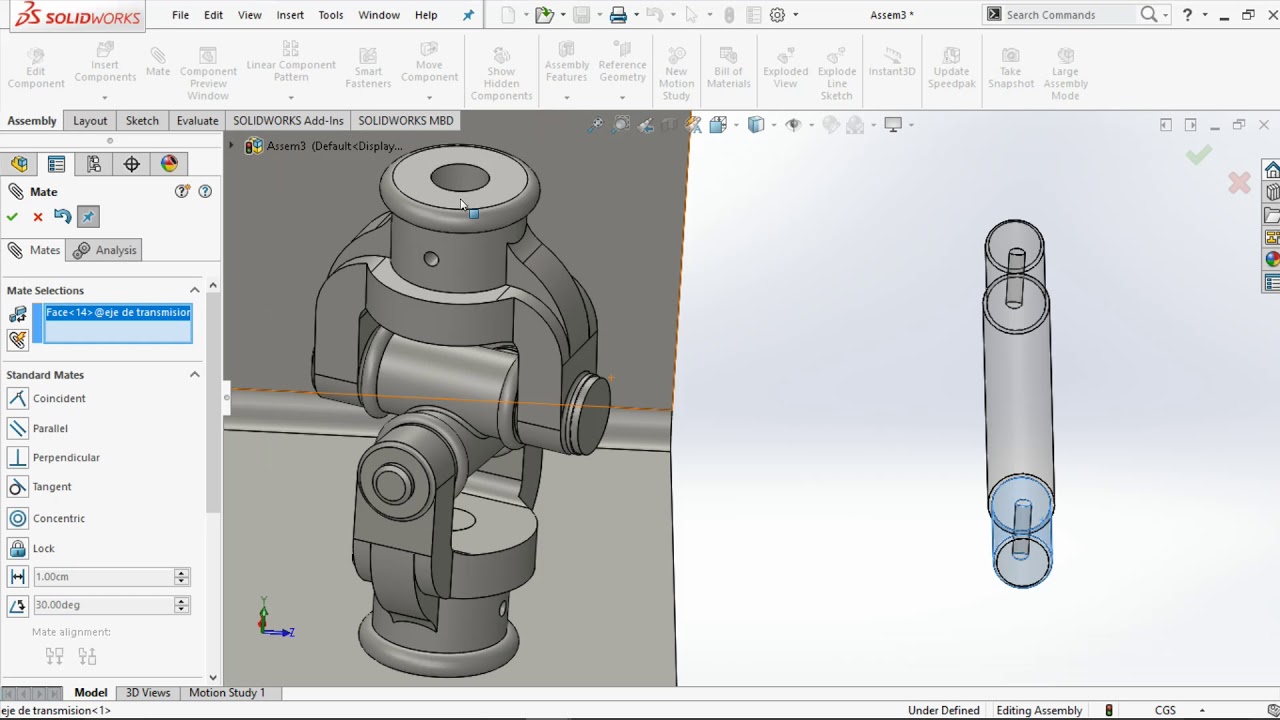Click the Zoom to Fit view icon
This screenshot has width=1280, height=720.
tap(596, 125)
